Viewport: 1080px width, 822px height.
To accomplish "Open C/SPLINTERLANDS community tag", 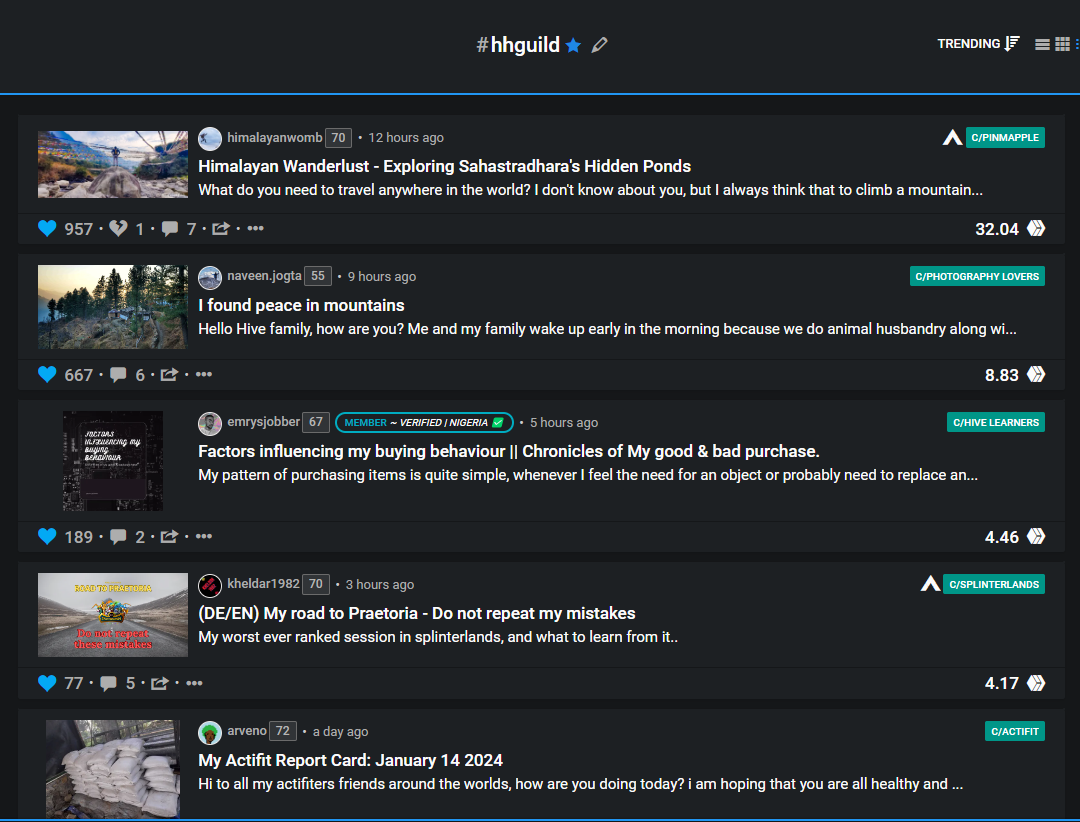I will point(994,584).
